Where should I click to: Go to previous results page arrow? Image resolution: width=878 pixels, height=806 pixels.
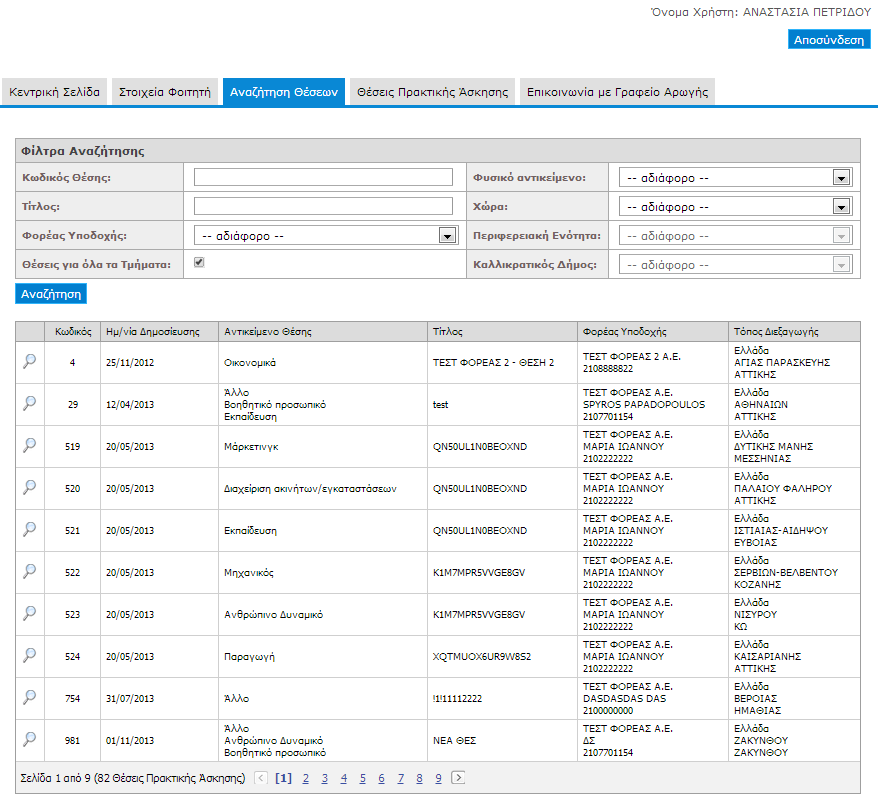point(261,777)
